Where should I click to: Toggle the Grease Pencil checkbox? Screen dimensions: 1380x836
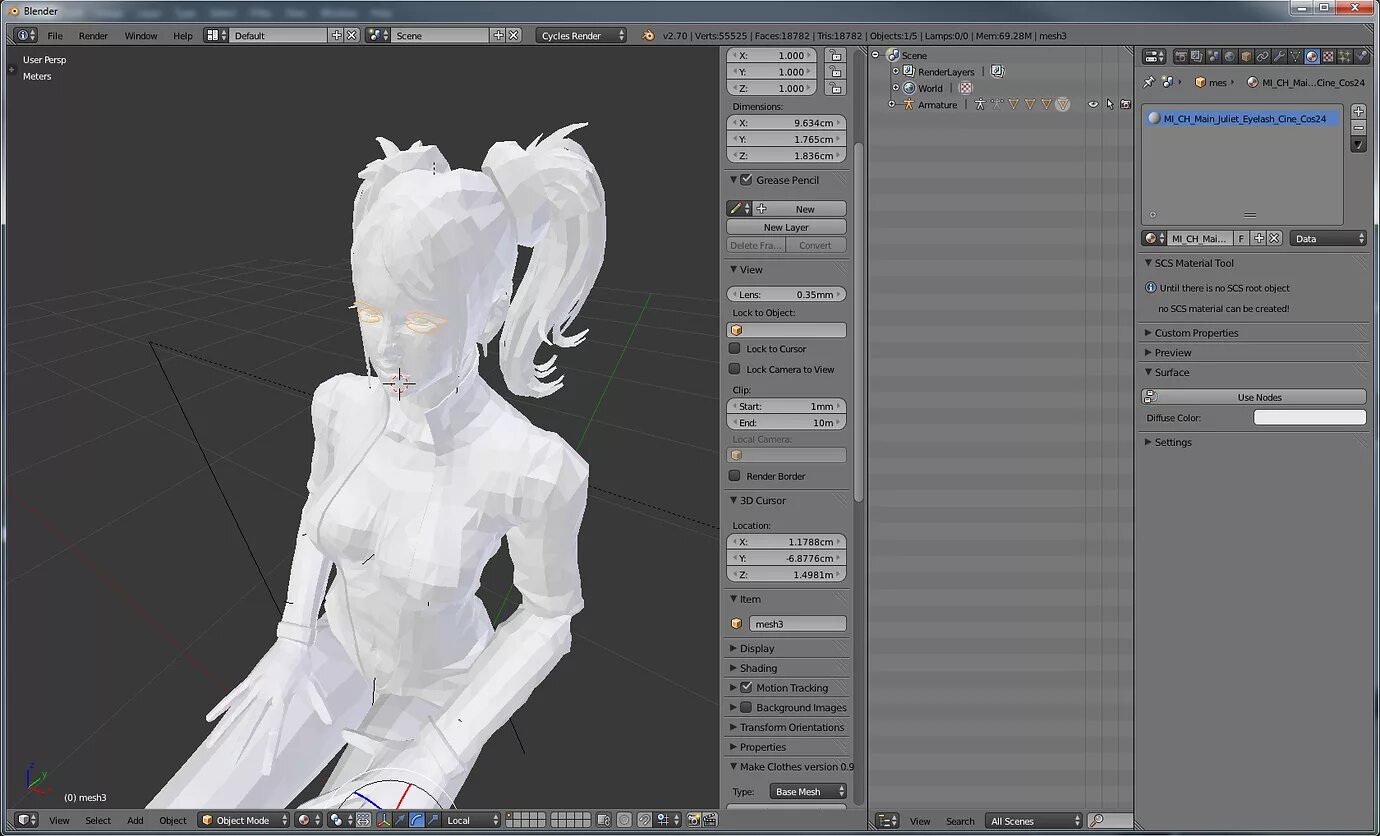746,180
